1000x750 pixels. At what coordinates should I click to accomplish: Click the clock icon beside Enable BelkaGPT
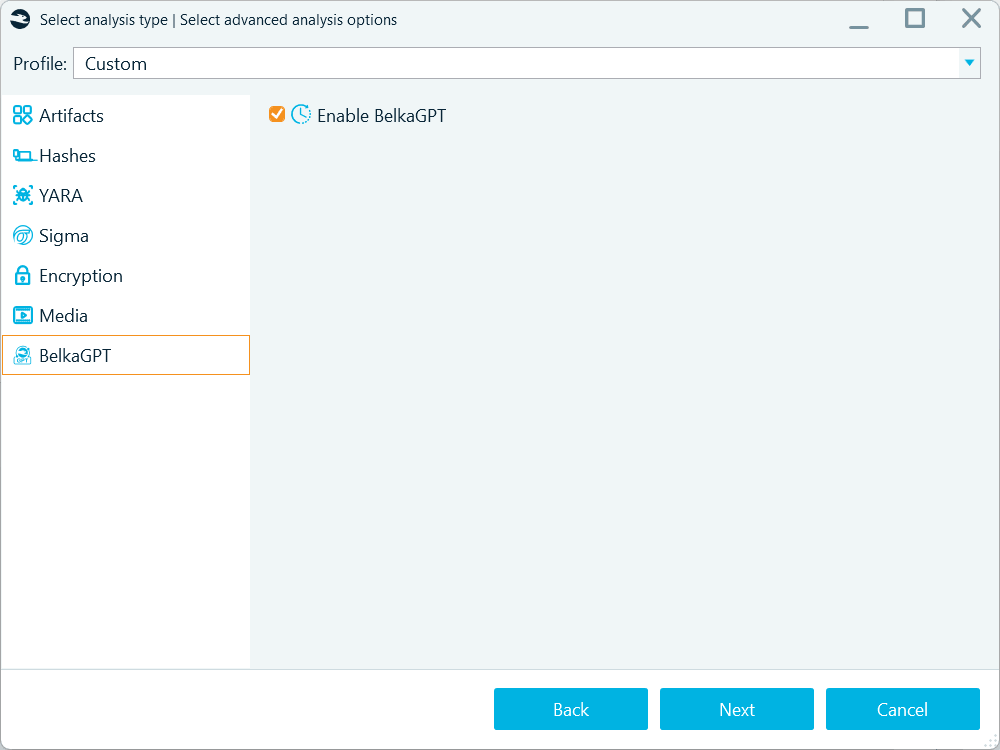click(300, 114)
